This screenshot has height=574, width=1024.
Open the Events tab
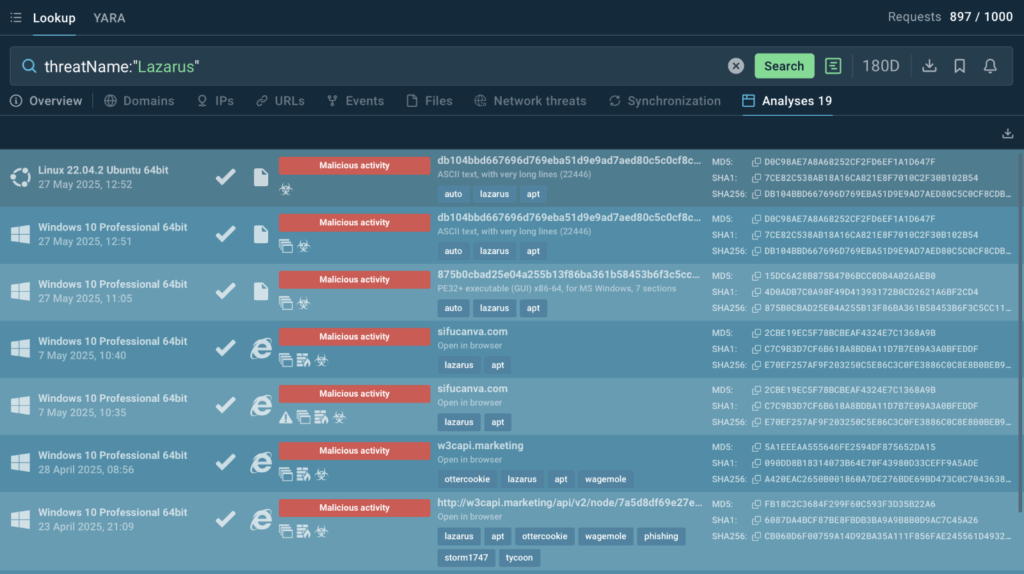pos(355,101)
